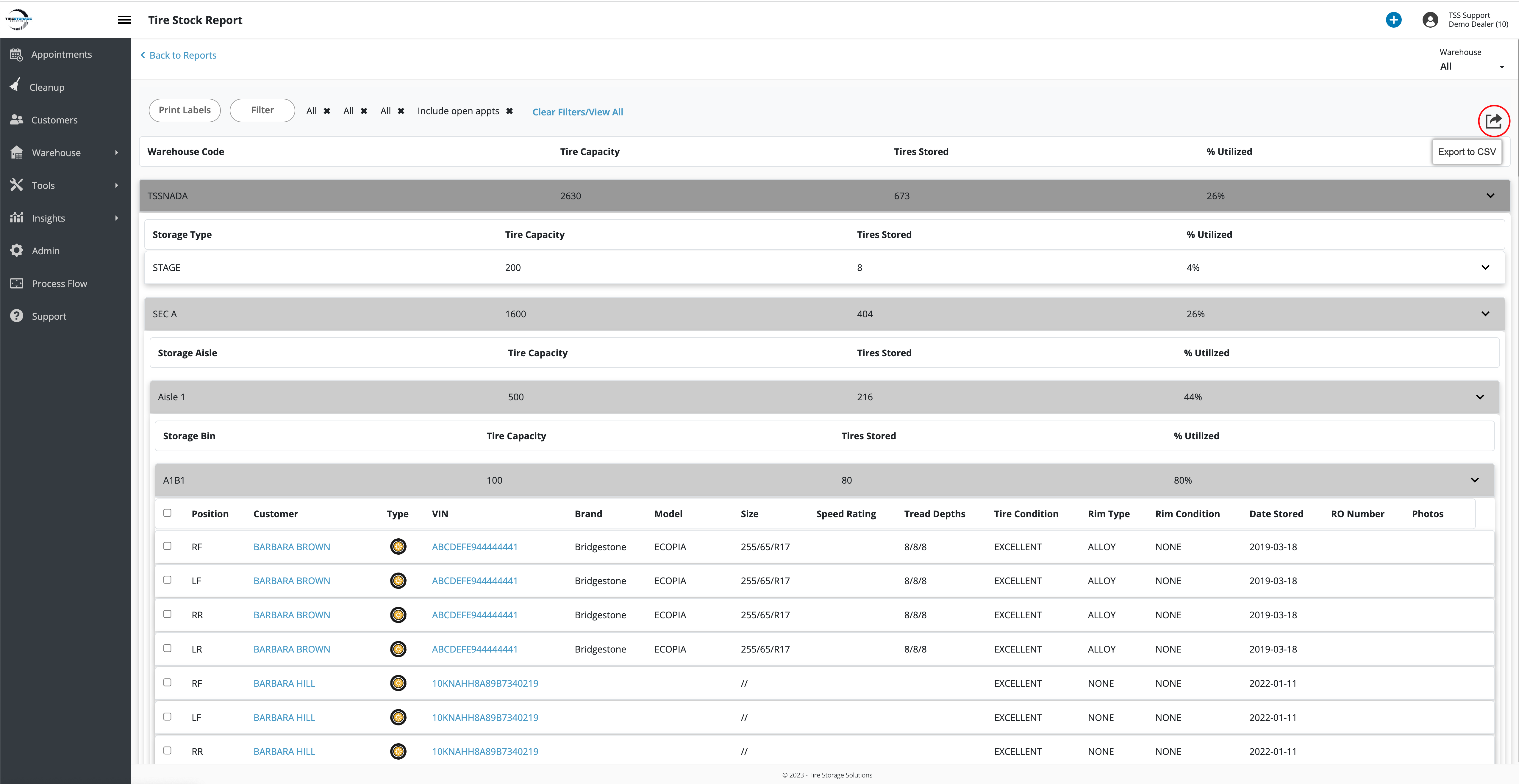Tick checkbox for Barbara Hill LF row
This screenshot has height=784, width=1519.
[x=168, y=717]
